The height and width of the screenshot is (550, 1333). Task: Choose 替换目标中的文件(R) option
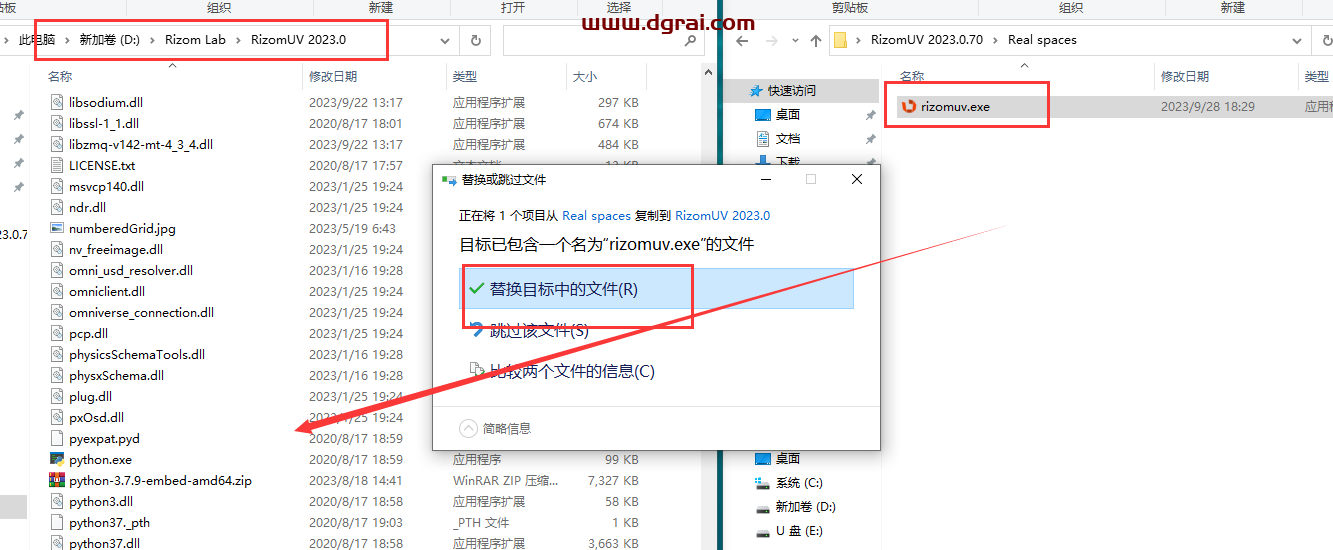[656, 289]
